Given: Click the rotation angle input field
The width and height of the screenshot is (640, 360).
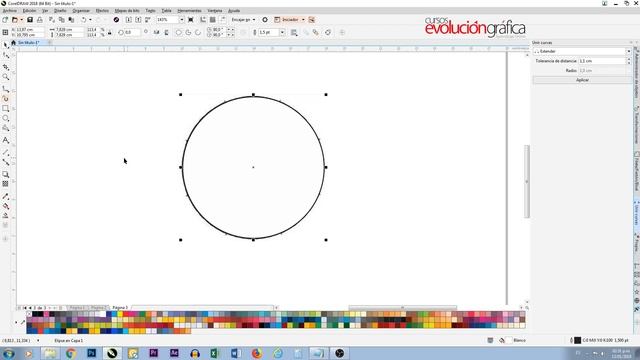Looking at the screenshot, I should [x=132, y=32].
